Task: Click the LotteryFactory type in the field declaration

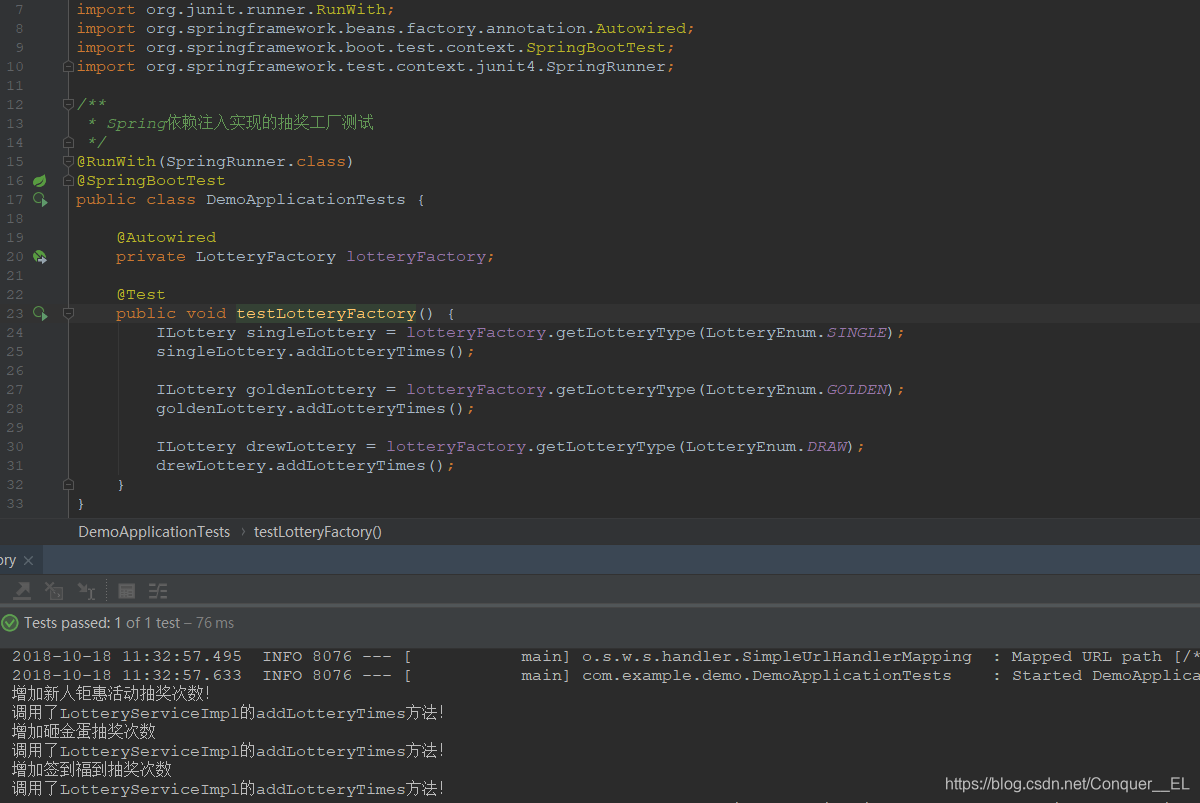Action: tap(266, 257)
